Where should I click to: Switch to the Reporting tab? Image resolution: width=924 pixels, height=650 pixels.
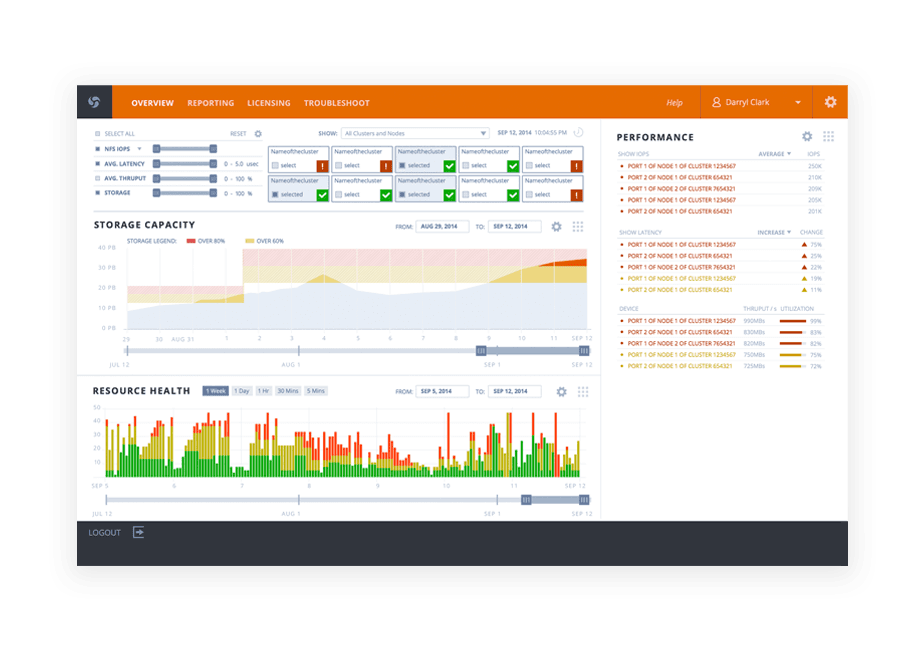click(210, 103)
